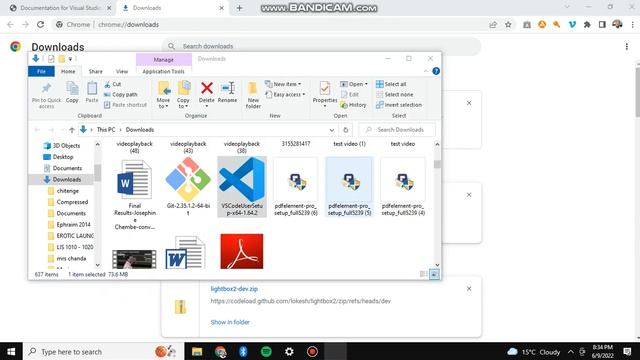Open Chrome extensions puzzle icon
640x360 pixels.
tap(587, 24)
